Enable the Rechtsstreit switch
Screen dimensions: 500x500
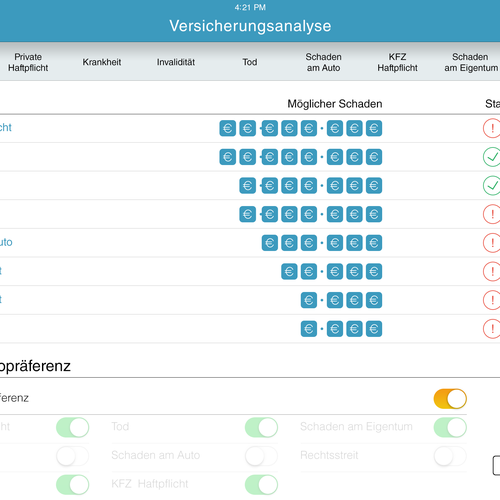pos(450,456)
